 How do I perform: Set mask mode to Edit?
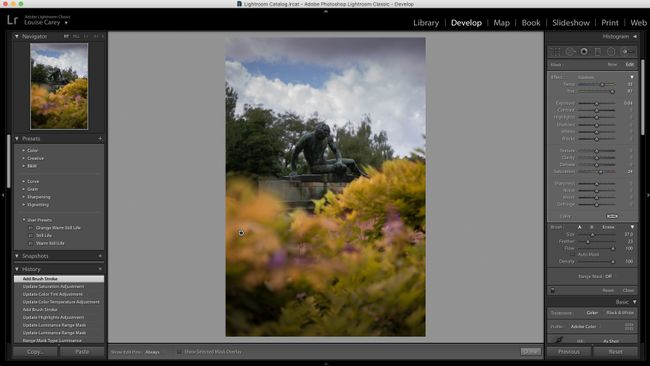(629, 65)
